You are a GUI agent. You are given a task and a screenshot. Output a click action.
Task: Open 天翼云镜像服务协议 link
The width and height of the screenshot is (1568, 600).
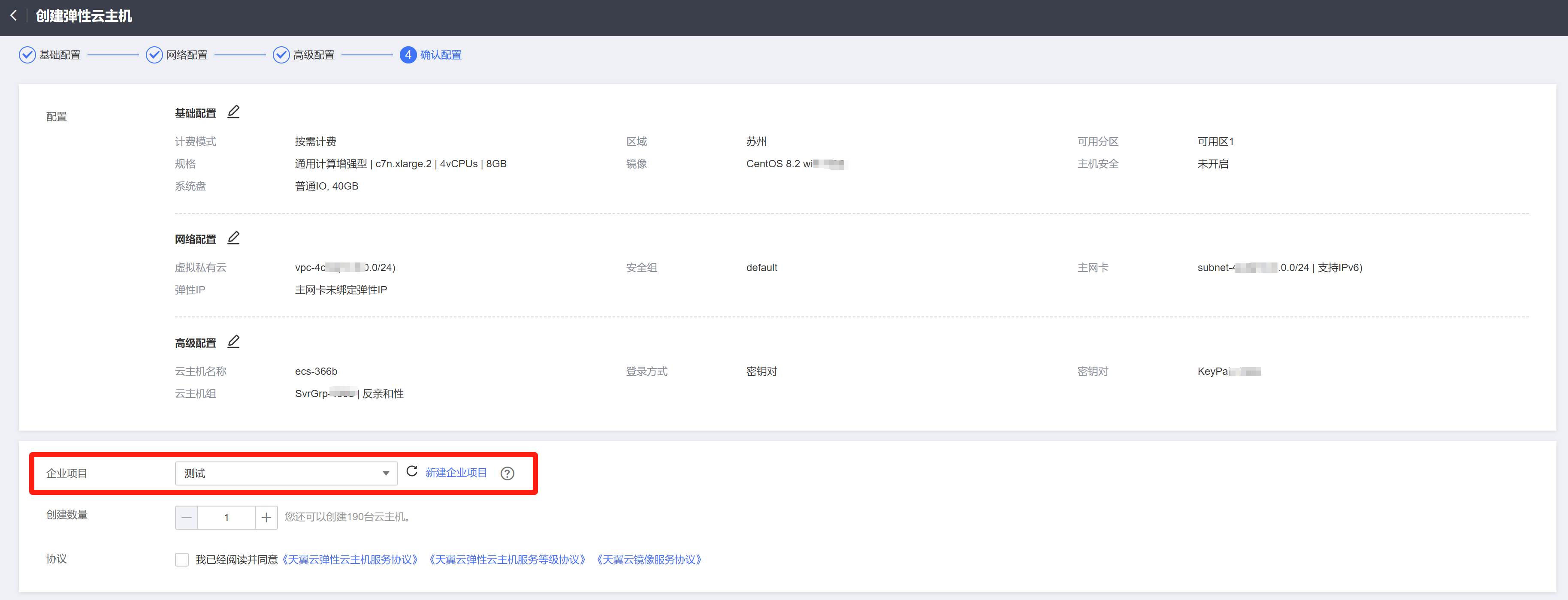tap(649, 559)
